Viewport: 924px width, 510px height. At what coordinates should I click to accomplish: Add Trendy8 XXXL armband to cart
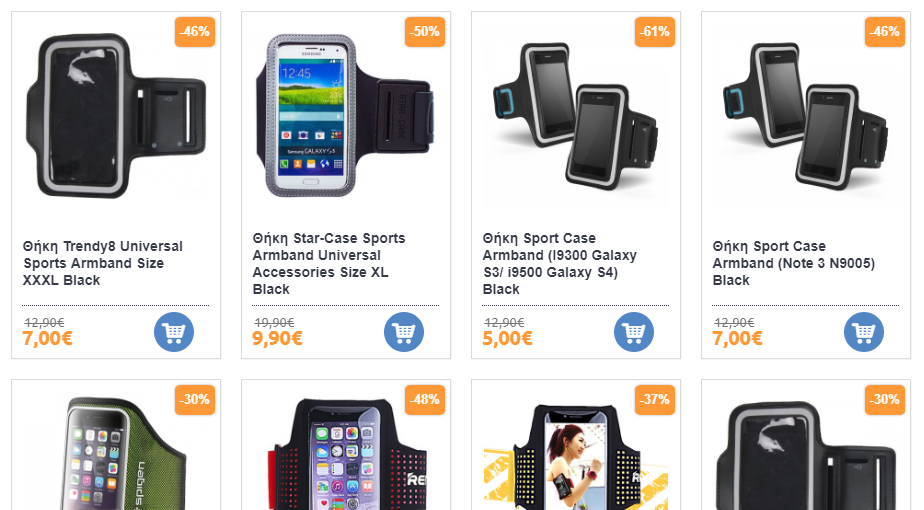coord(174,332)
